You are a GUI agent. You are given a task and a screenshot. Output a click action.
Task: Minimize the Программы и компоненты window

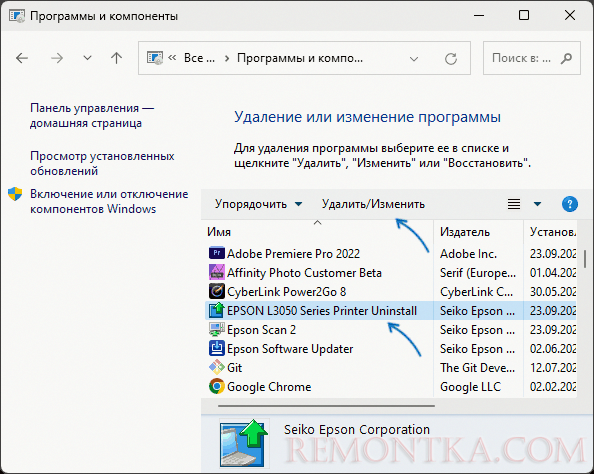click(x=479, y=16)
